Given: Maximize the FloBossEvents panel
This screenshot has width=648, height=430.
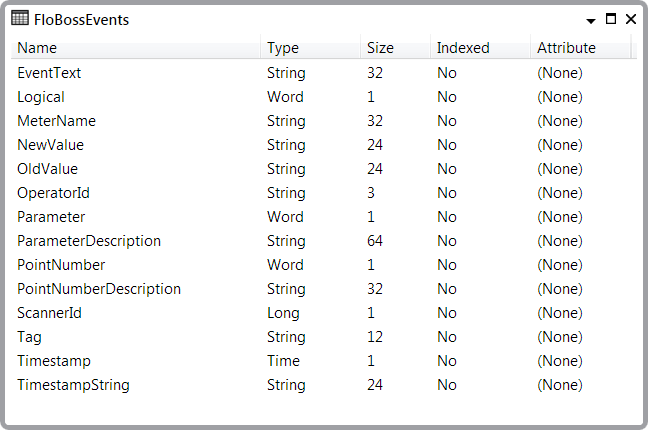Looking at the screenshot, I should tap(611, 19).
